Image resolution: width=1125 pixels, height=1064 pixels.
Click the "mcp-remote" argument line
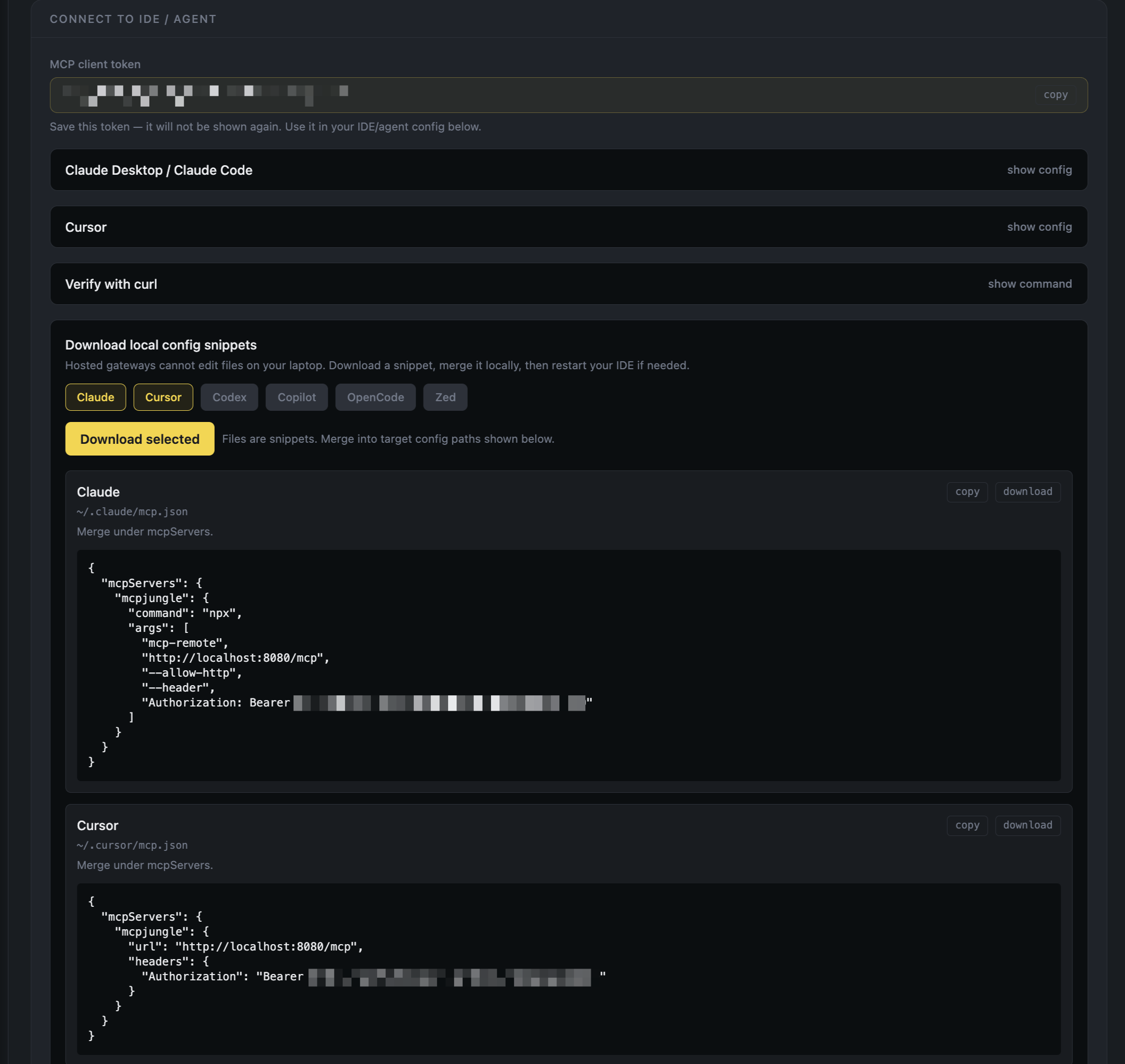tap(185, 643)
